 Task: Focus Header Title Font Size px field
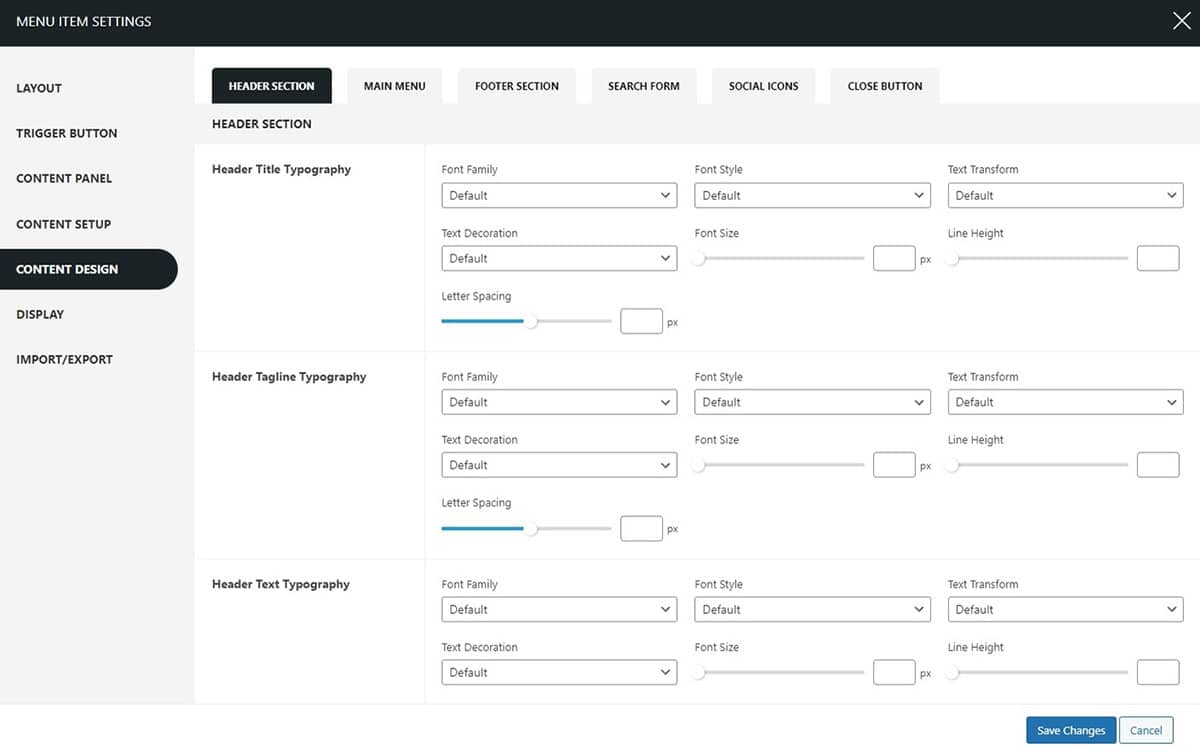(x=894, y=258)
